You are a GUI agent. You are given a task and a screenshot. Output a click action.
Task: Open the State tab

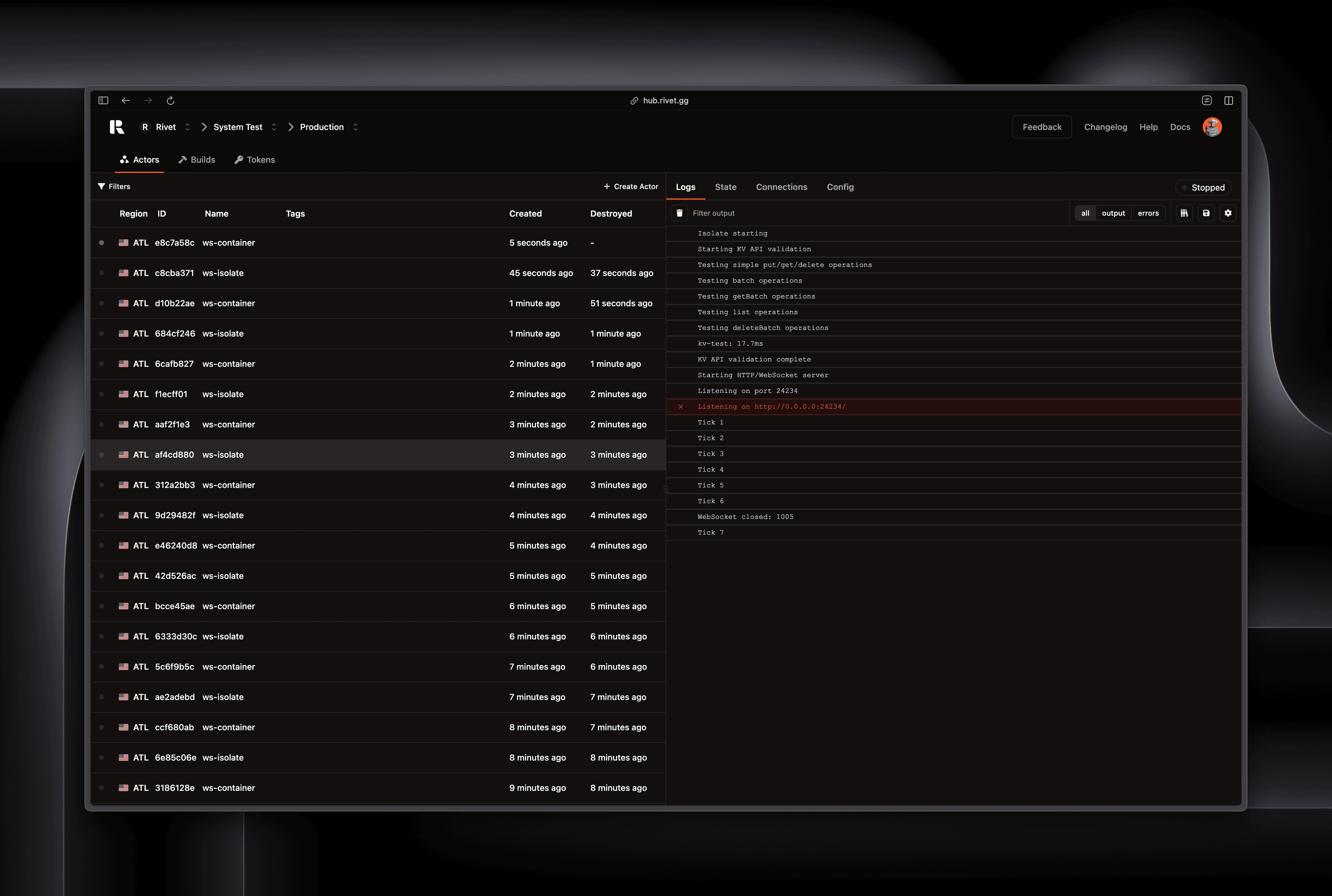(726, 187)
